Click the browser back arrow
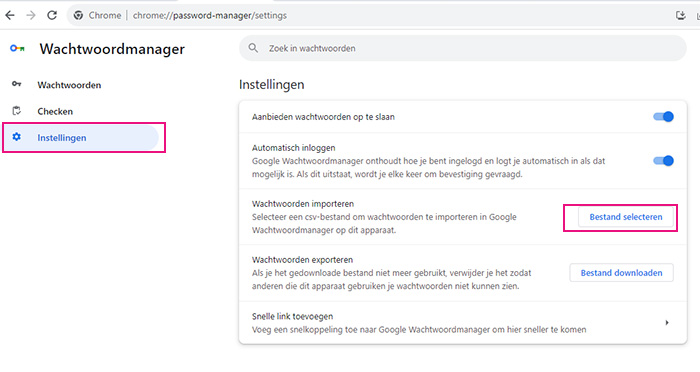Image resolution: width=700 pixels, height=372 pixels. (x=10, y=15)
